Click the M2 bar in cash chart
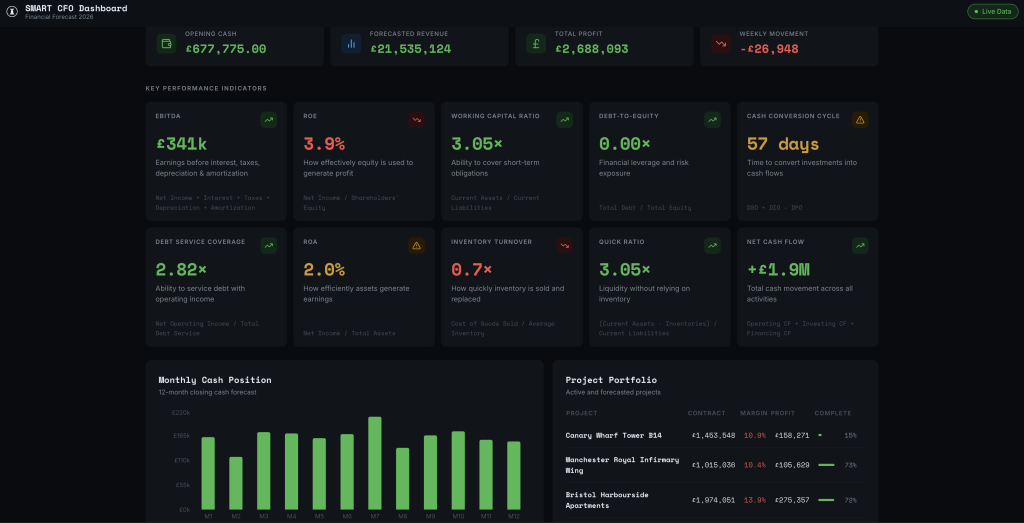Image resolution: width=1024 pixels, height=523 pixels. (236, 483)
